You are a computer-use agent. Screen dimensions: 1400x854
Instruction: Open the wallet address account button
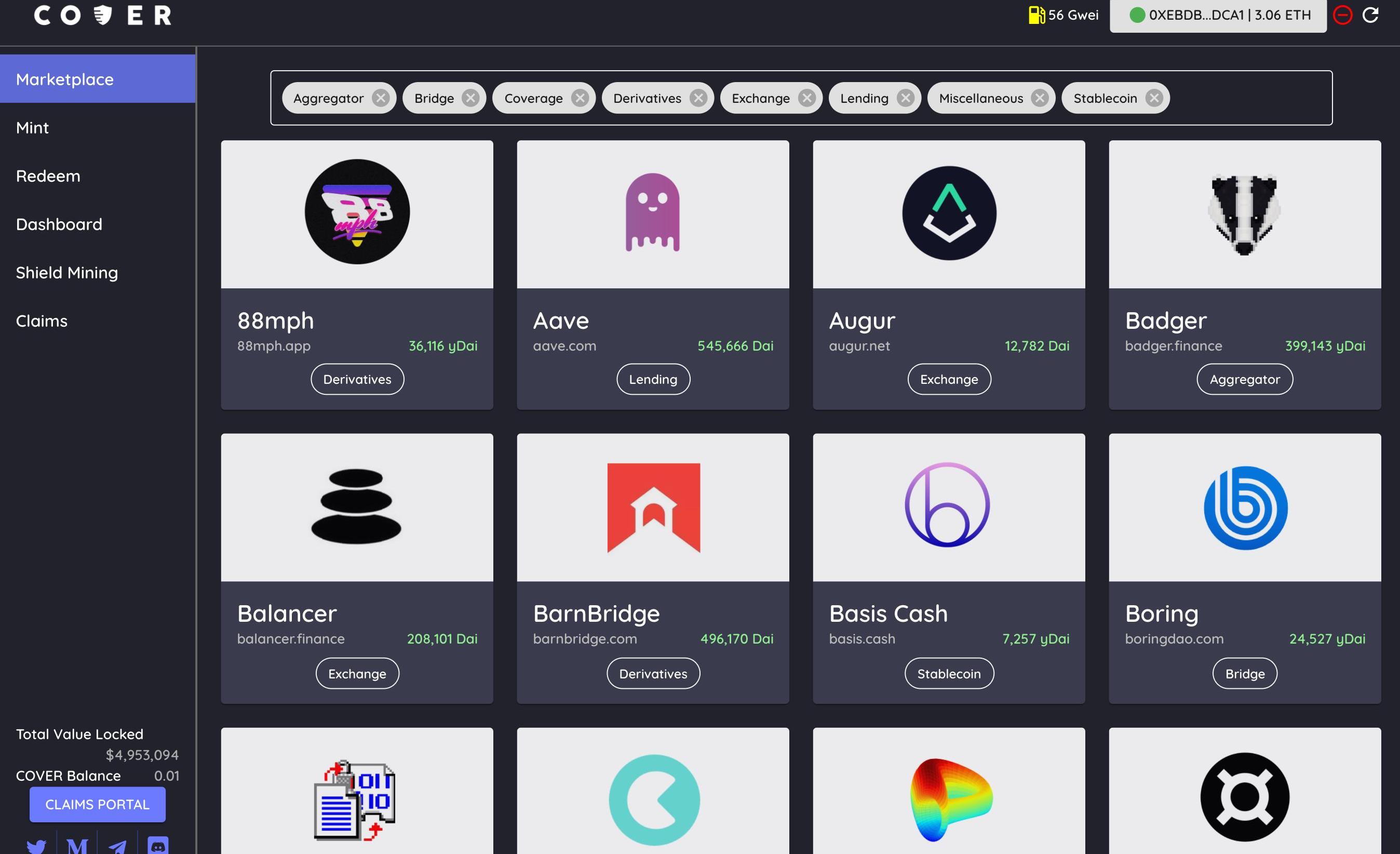1218,16
